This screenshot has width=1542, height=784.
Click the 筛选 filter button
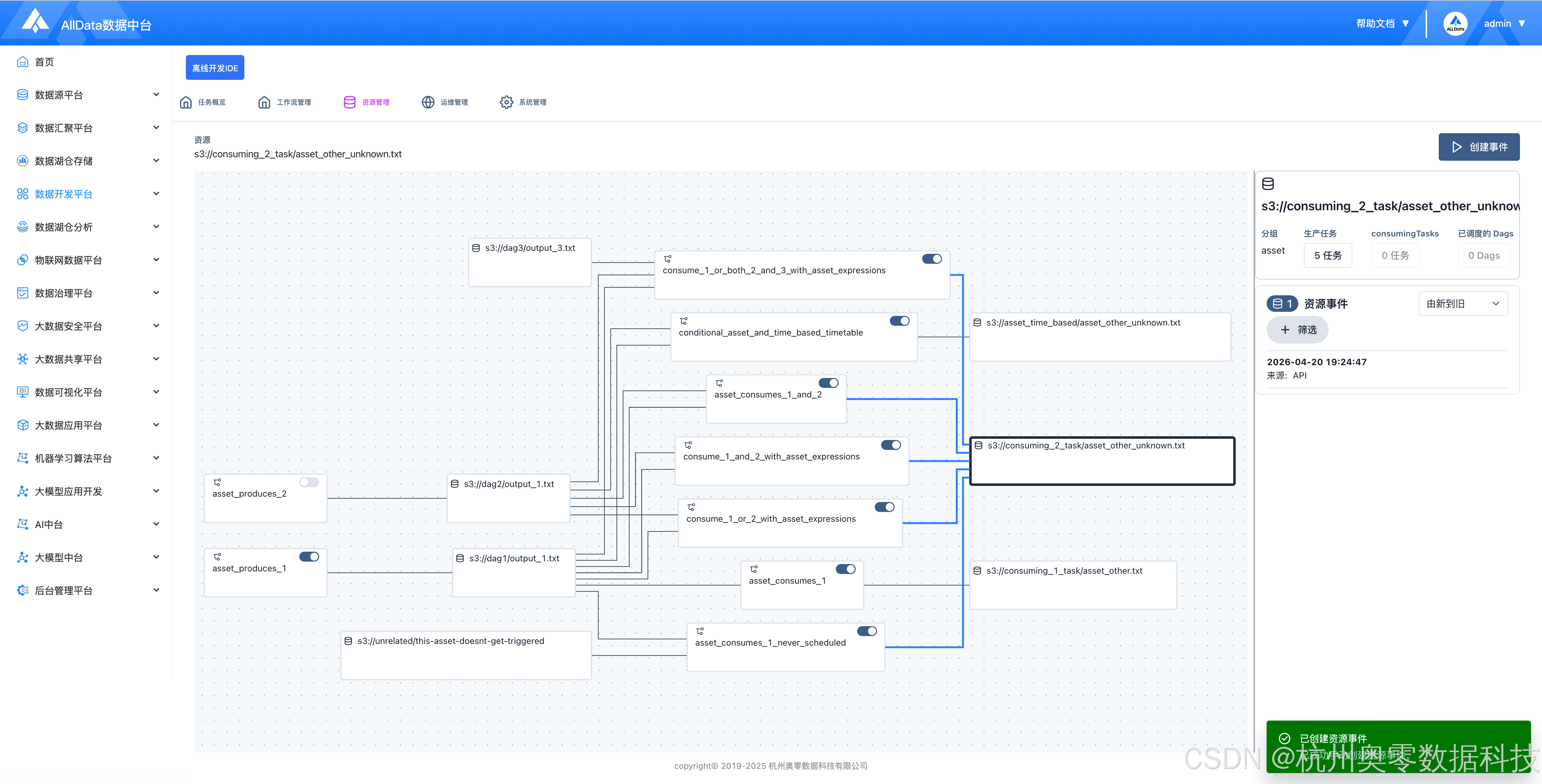coord(1297,330)
